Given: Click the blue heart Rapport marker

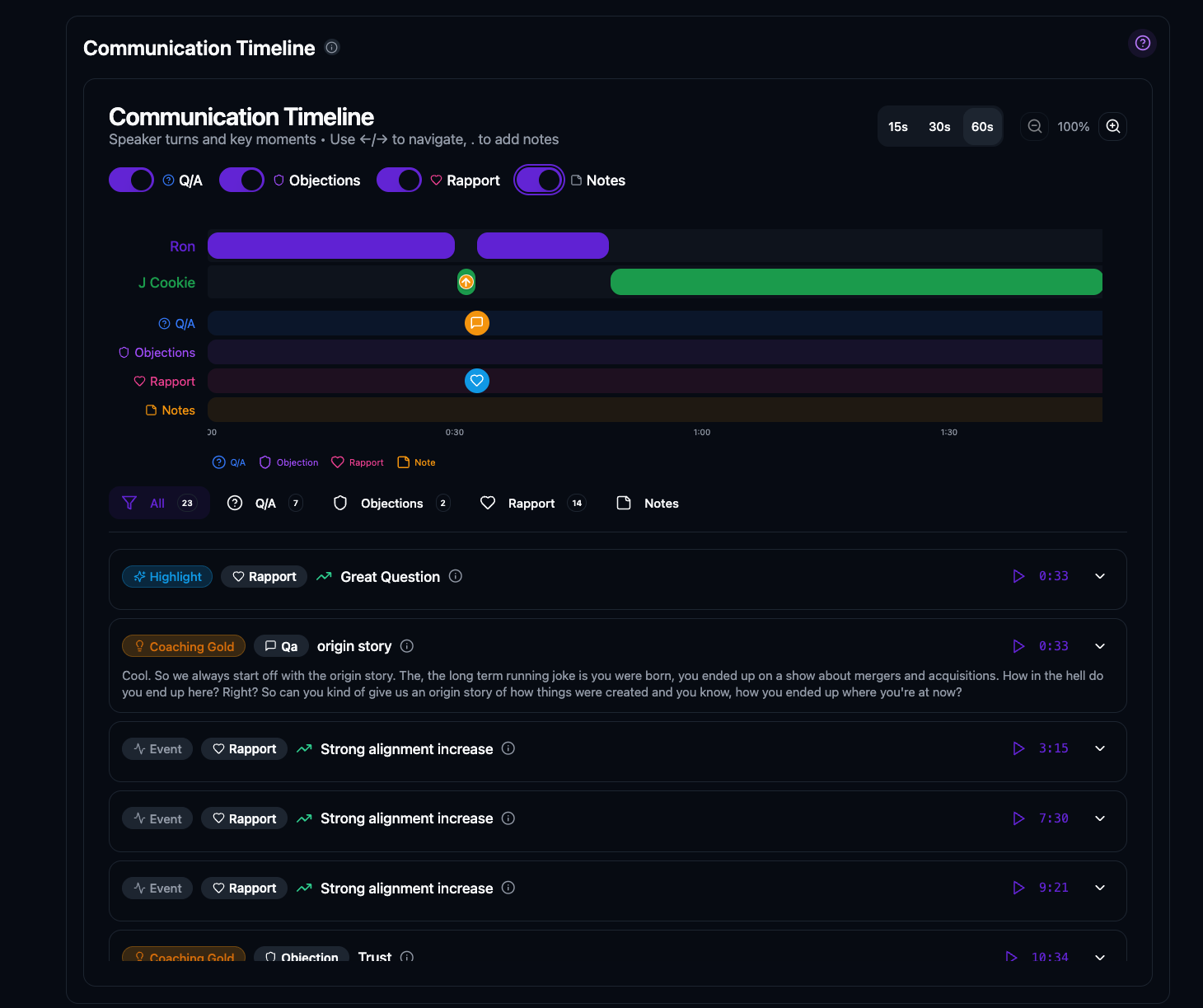Looking at the screenshot, I should tap(476, 381).
